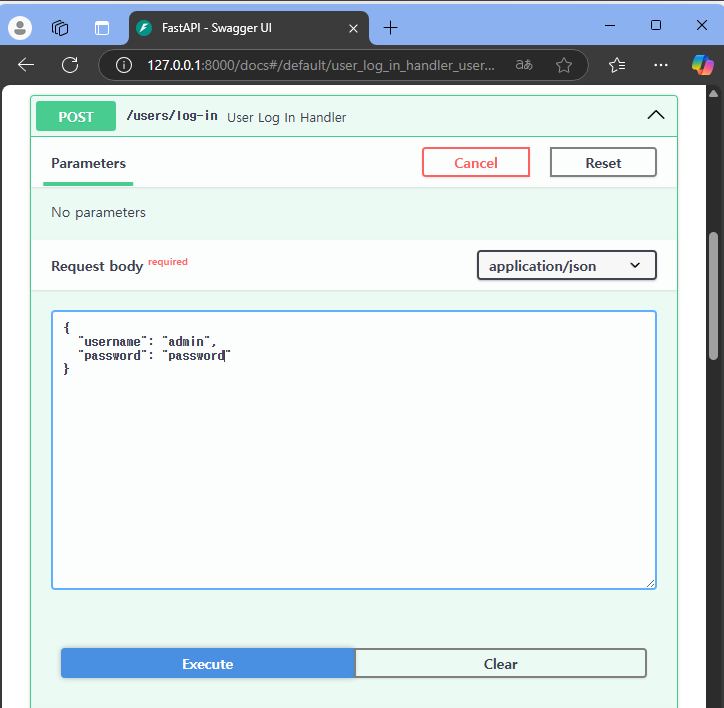Execute the log-in request
This screenshot has width=724, height=708.
tap(208, 664)
